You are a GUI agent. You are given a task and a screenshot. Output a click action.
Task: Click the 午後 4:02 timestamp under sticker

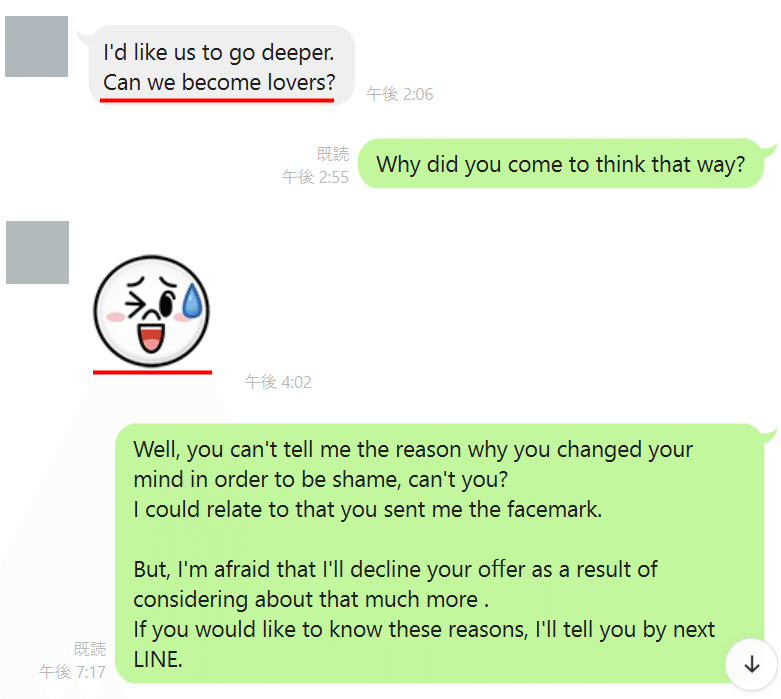tap(278, 382)
